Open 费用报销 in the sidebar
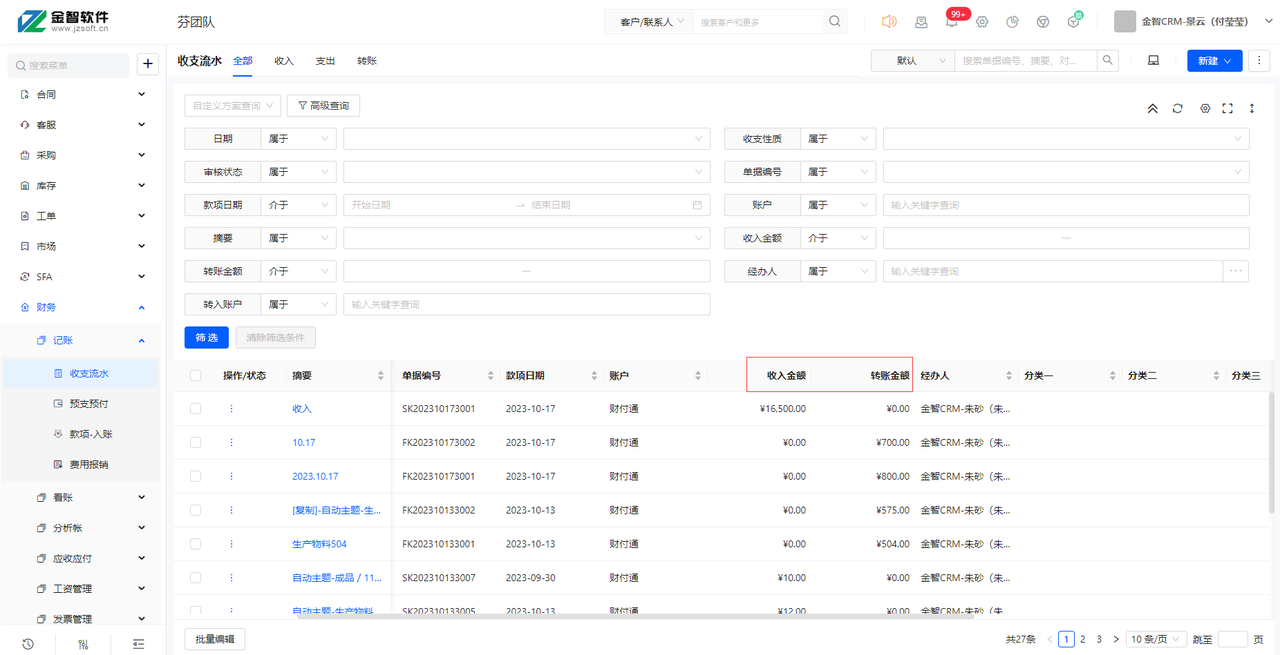1280x655 pixels. point(89,464)
